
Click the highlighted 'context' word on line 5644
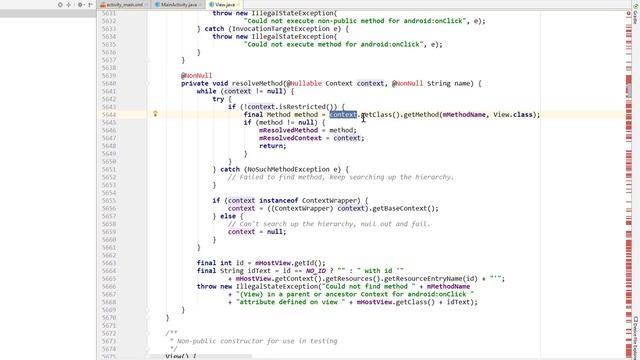pos(343,115)
